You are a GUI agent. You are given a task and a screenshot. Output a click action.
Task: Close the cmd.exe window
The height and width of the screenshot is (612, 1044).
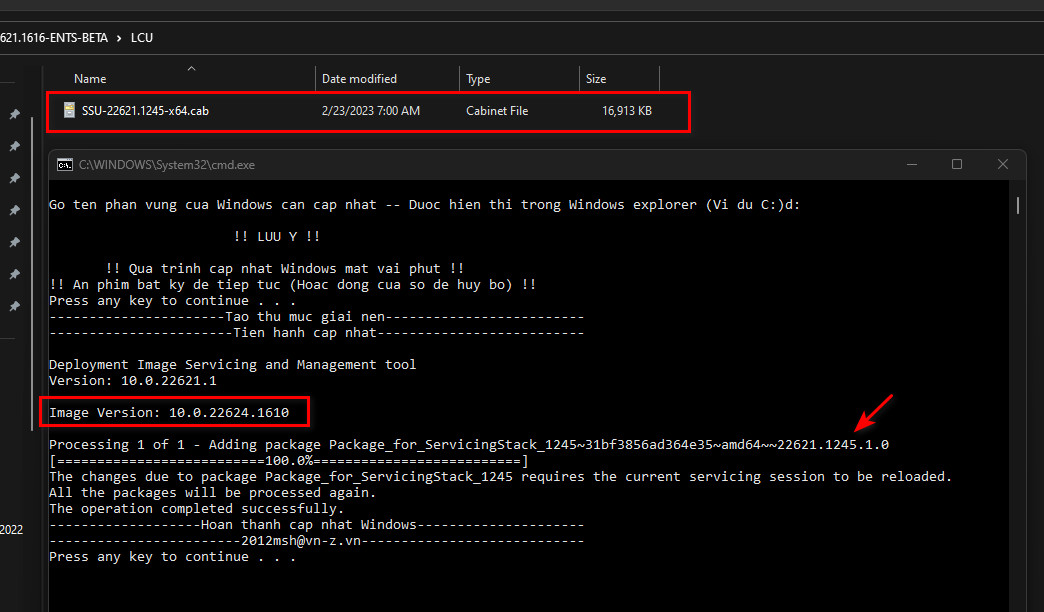pos(1003,164)
